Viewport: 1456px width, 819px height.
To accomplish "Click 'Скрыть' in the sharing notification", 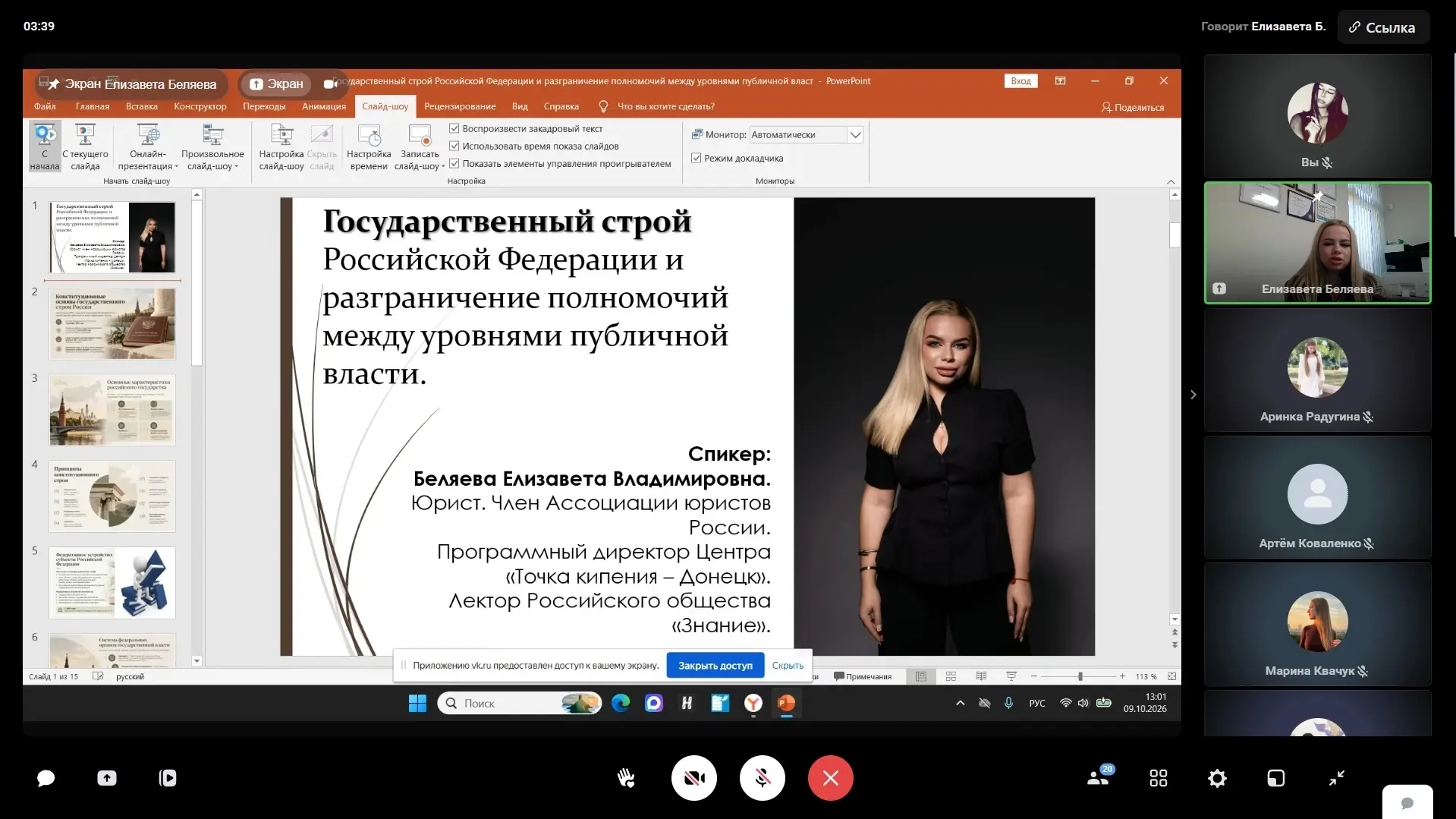I will (x=788, y=666).
